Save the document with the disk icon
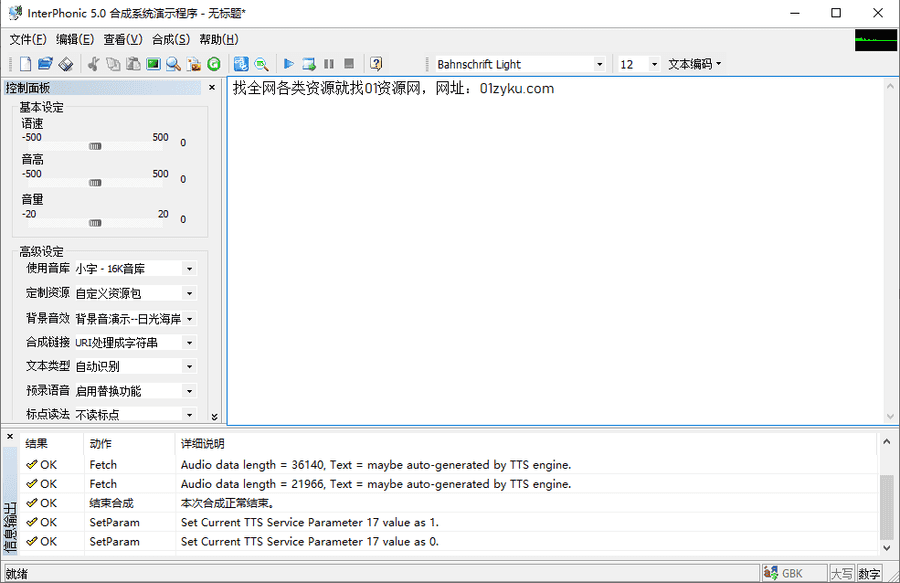This screenshot has height=583, width=900. coord(66,64)
